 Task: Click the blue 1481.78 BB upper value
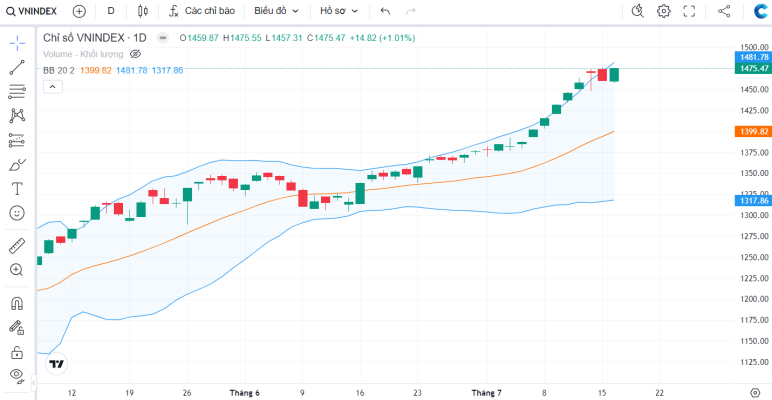click(x=131, y=70)
